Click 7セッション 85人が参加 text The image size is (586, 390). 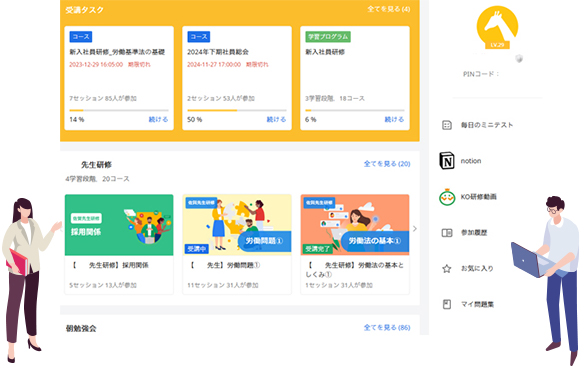[x=103, y=98]
